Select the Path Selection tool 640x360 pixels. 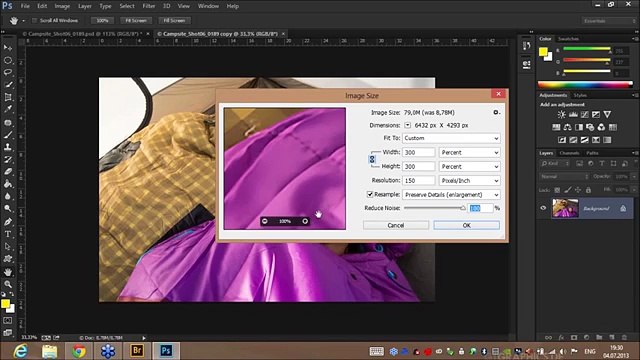coord(8,247)
